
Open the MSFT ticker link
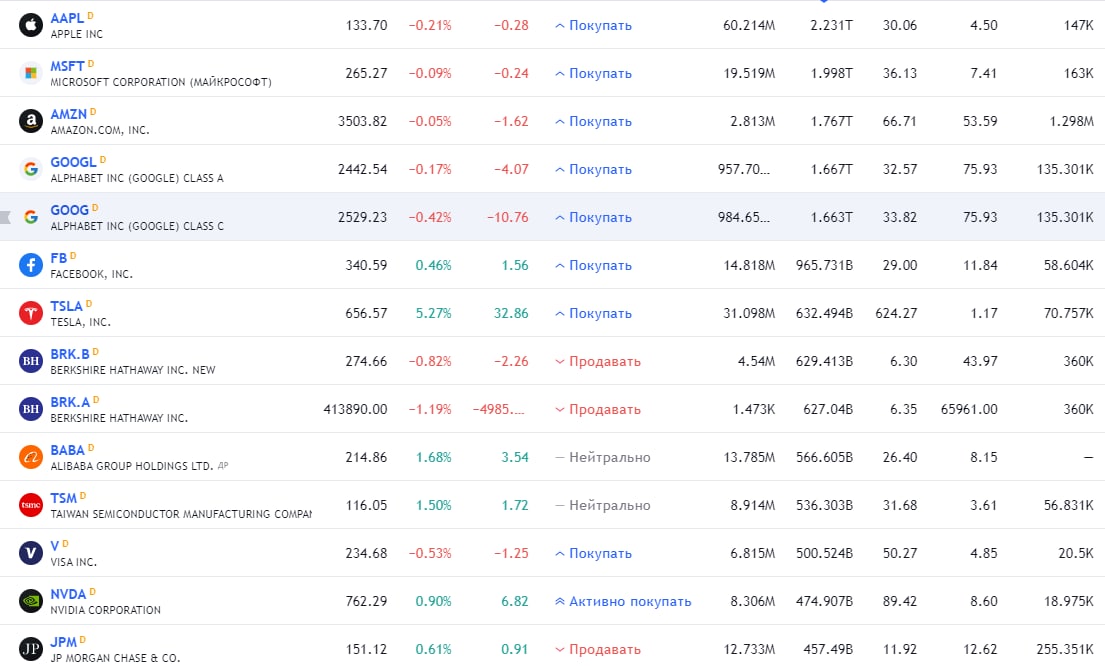[x=68, y=66]
